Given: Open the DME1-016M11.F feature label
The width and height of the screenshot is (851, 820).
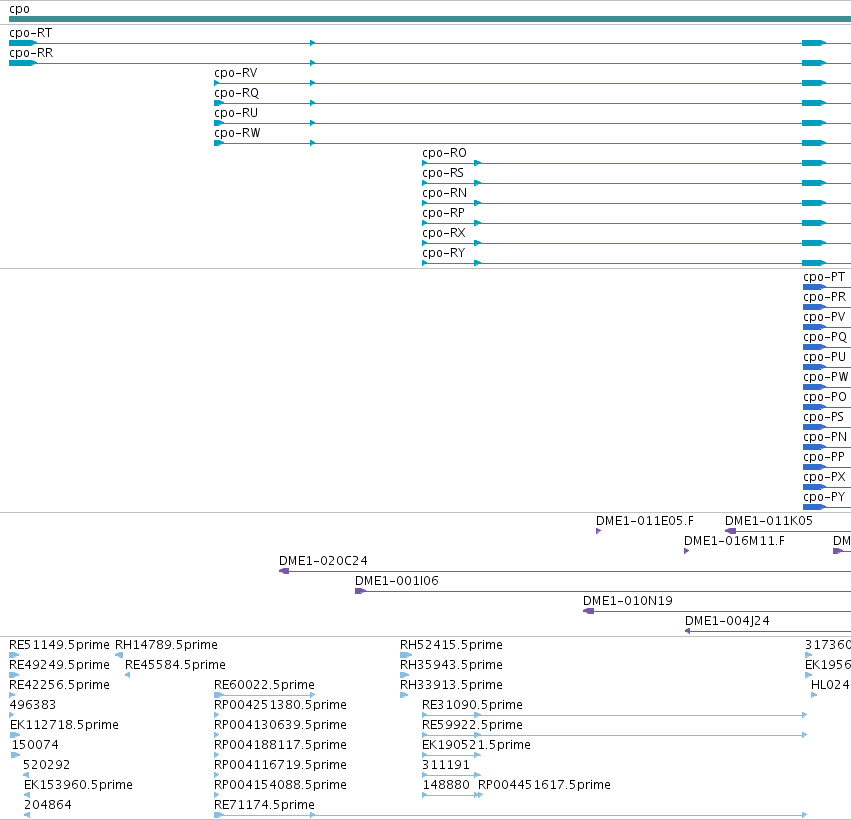Looking at the screenshot, I should pos(734,542).
